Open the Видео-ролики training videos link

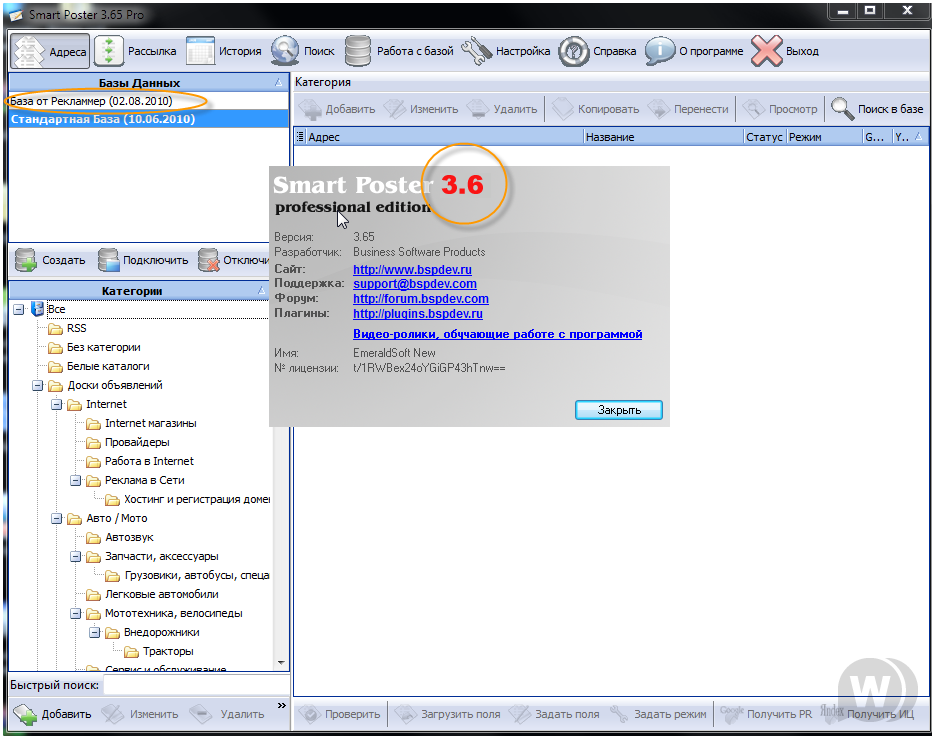[497, 334]
